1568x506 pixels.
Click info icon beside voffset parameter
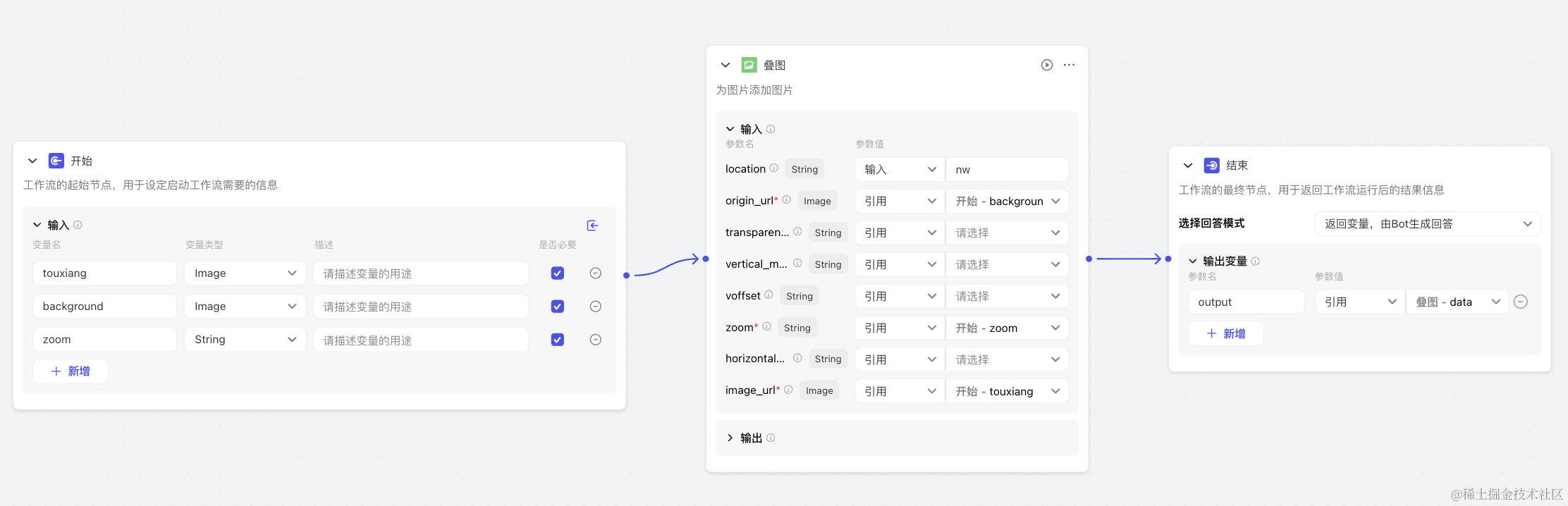[x=768, y=295]
